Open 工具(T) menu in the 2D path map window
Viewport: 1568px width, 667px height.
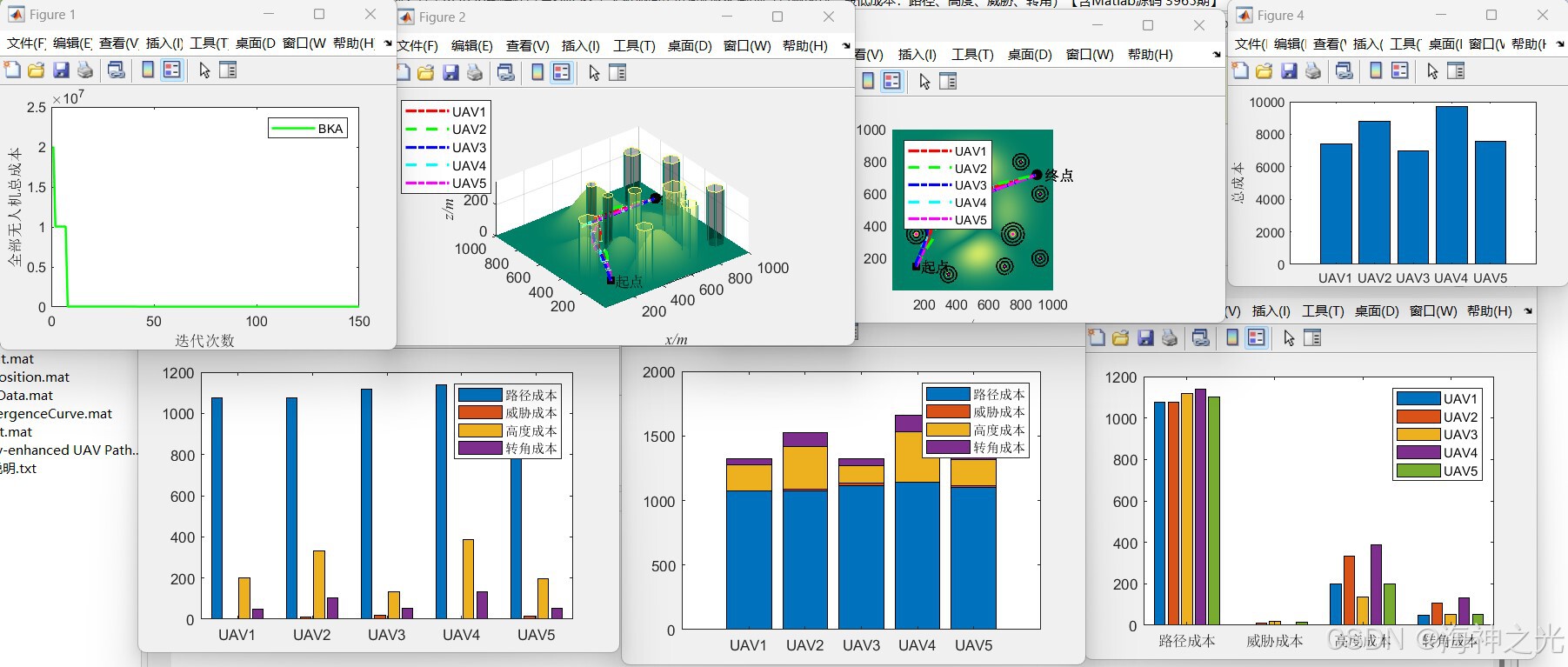pyautogui.click(x=972, y=54)
